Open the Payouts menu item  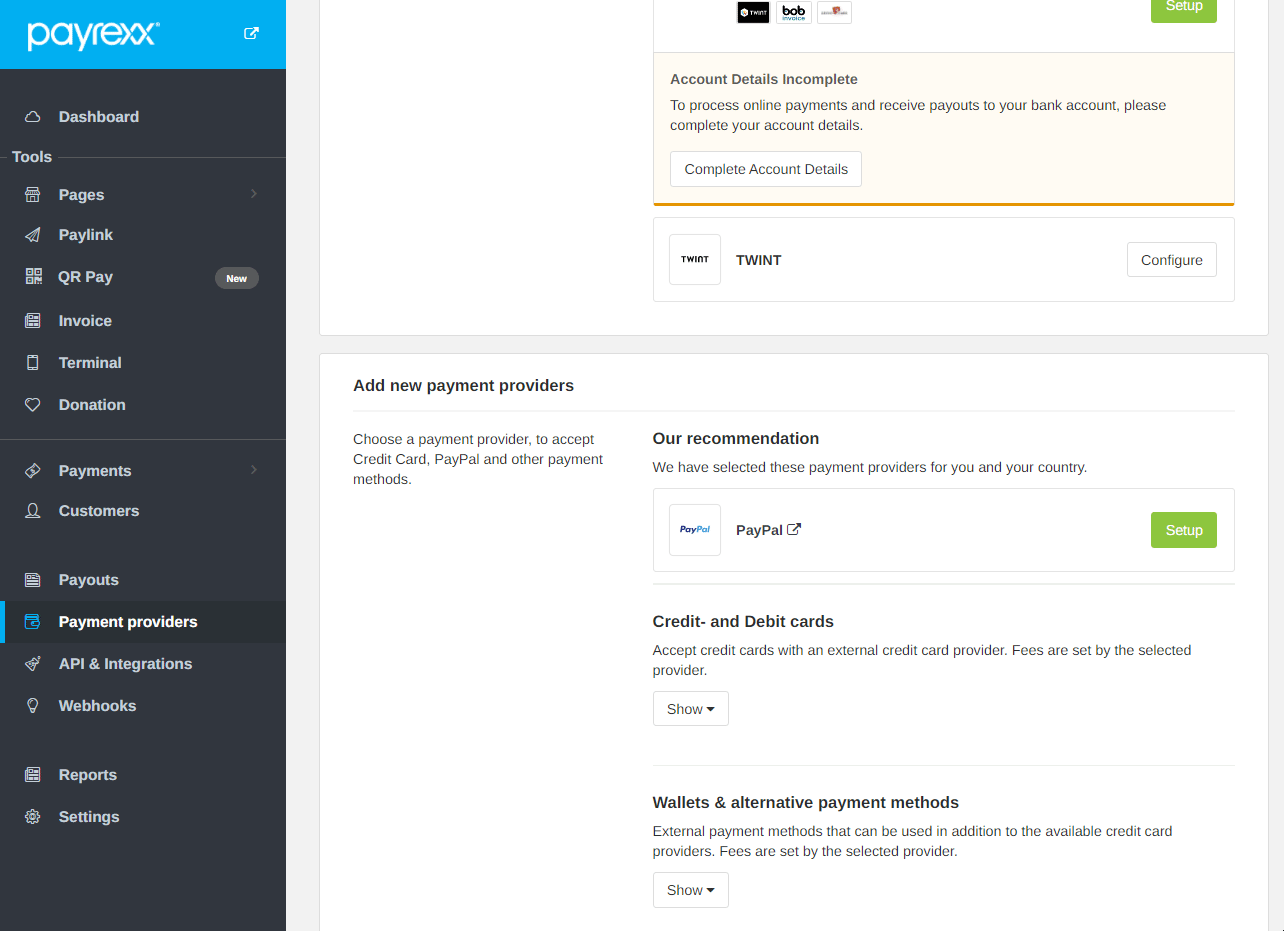point(88,580)
